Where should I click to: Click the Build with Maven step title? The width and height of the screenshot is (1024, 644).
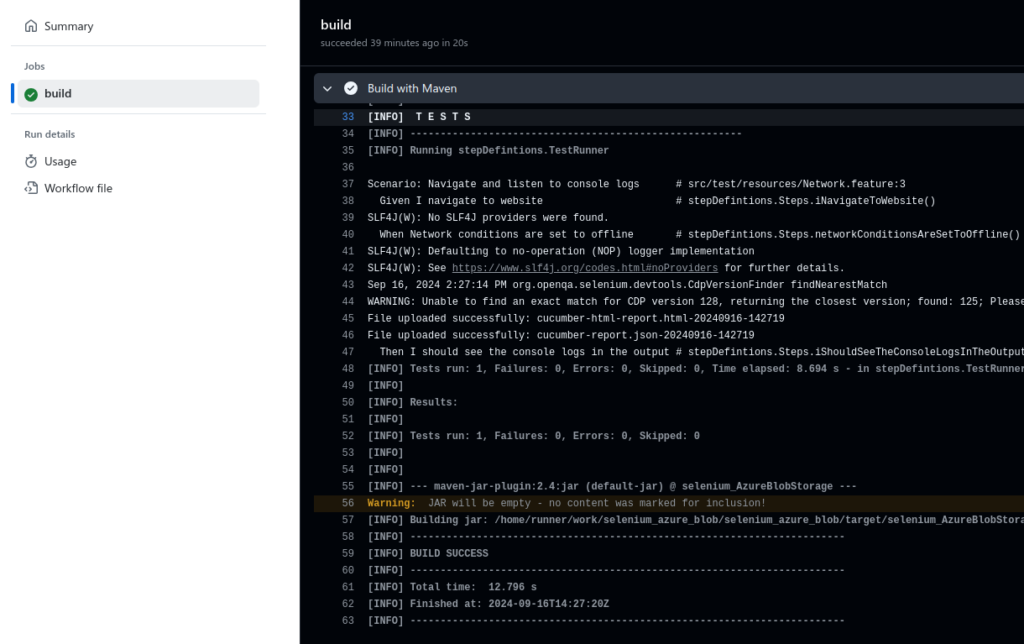[412, 88]
